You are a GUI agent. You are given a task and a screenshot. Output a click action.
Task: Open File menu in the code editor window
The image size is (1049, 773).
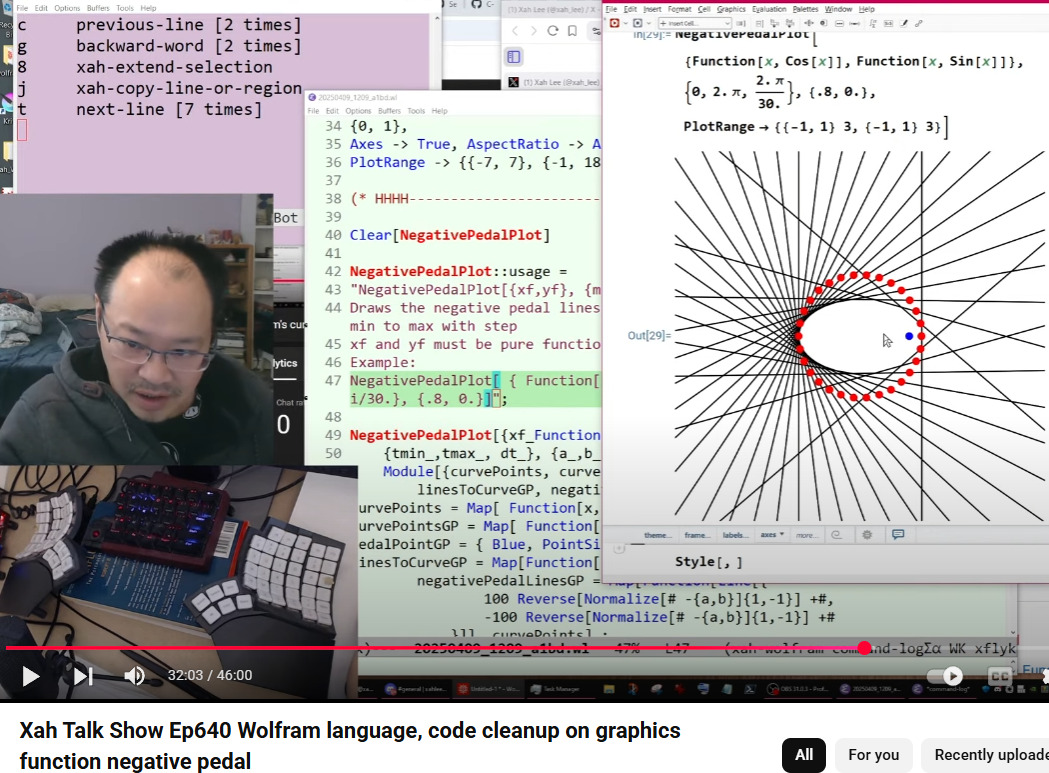(313, 111)
